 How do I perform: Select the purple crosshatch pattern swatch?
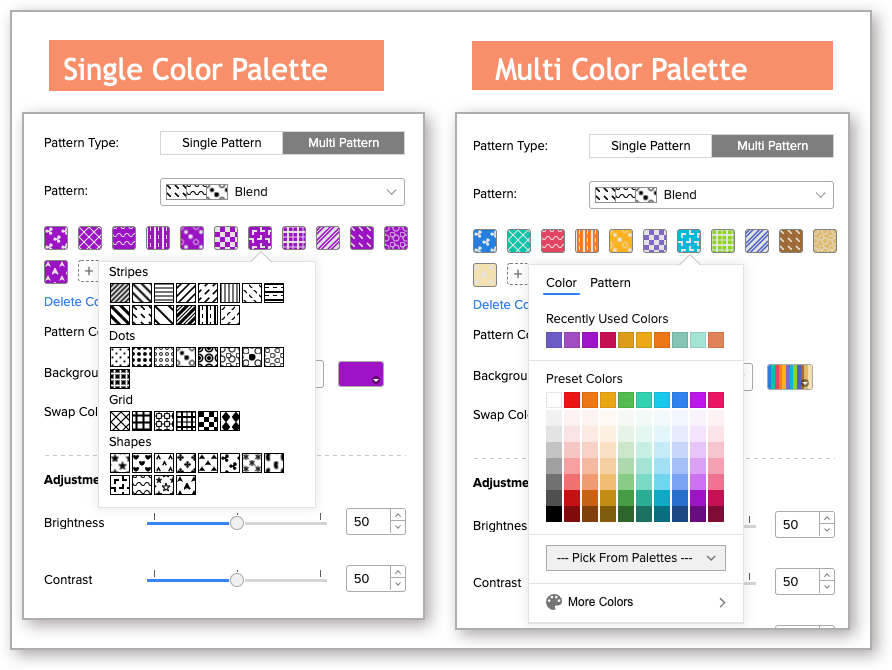click(x=90, y=240)
